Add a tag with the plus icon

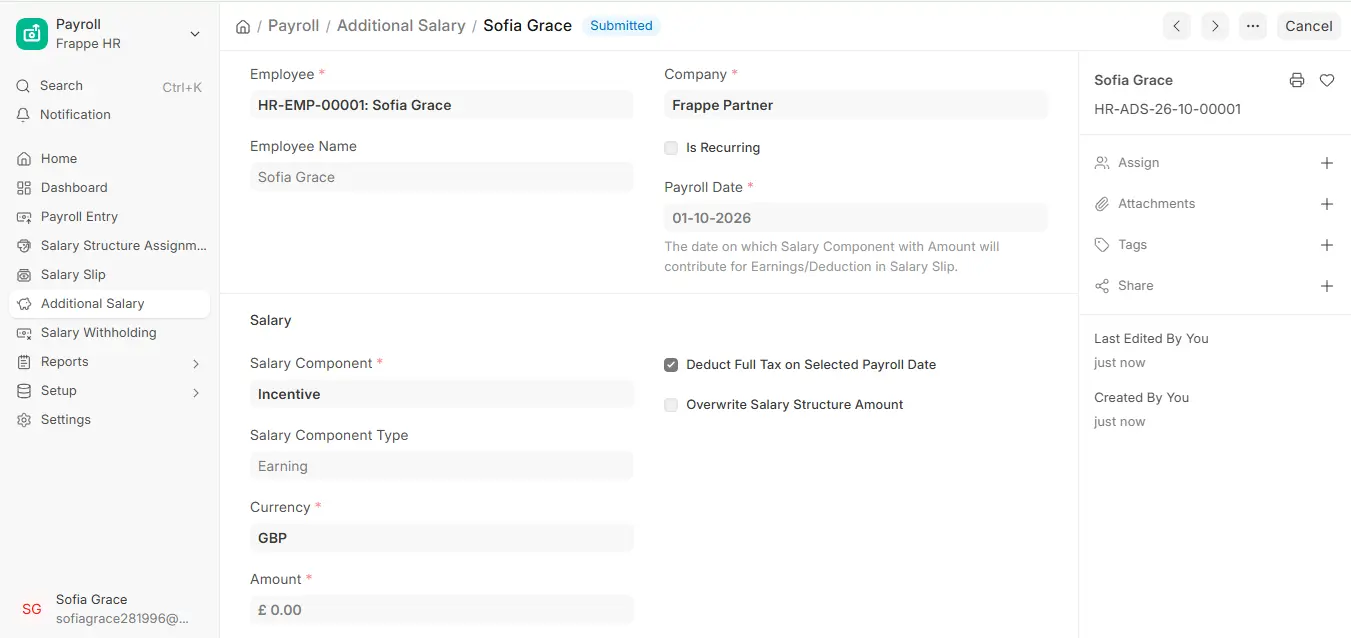[1327, 245]
